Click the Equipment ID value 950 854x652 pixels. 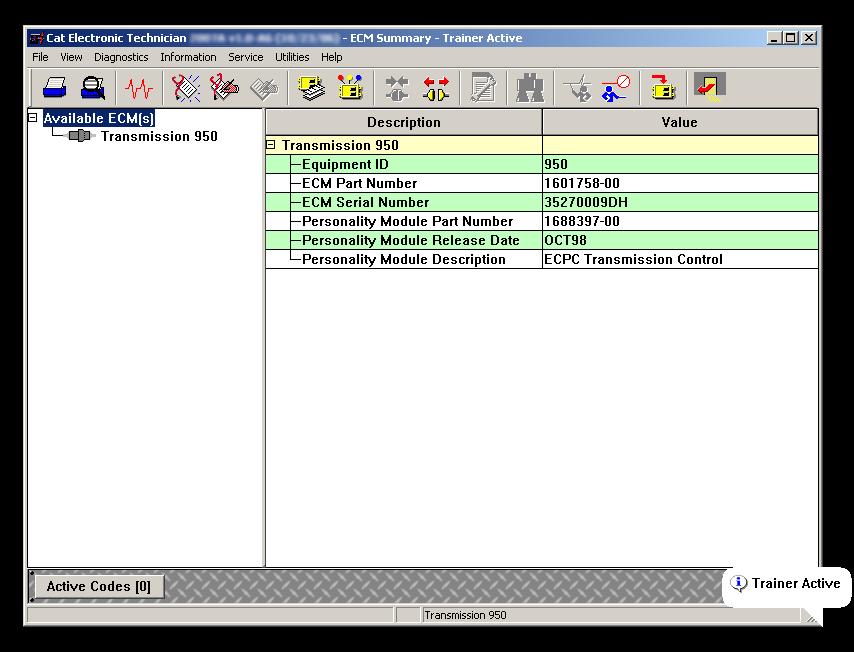pyautogui.click(x=556, y=164)
